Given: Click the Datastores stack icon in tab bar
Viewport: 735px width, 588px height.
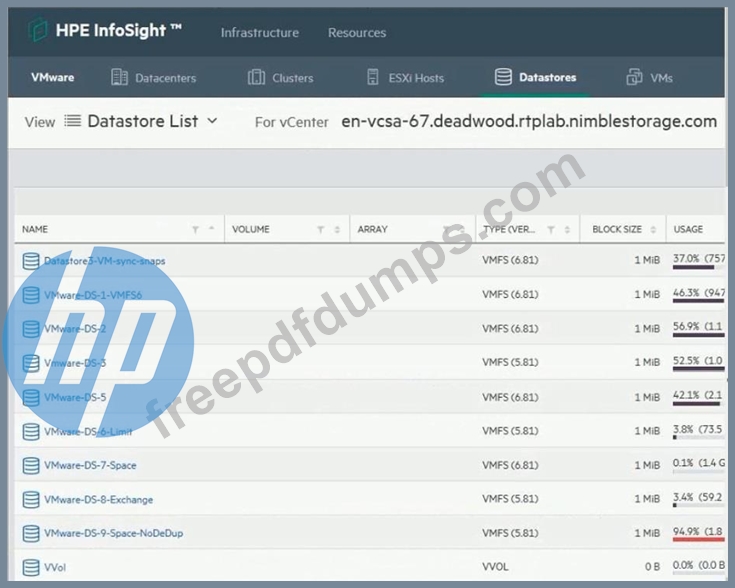Looking at the screenshot, I should point(503,77).
